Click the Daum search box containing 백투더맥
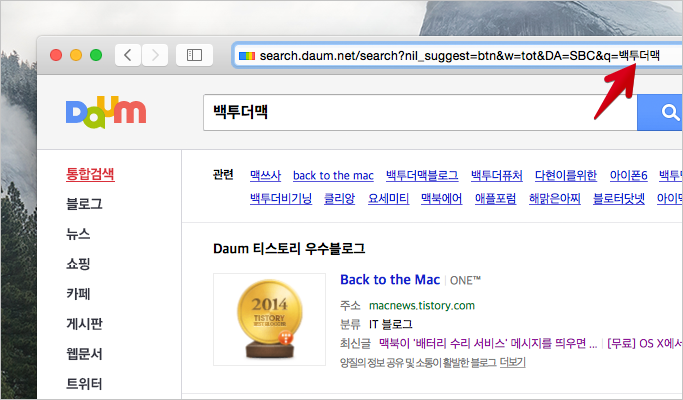 click(x=420, y=112)
